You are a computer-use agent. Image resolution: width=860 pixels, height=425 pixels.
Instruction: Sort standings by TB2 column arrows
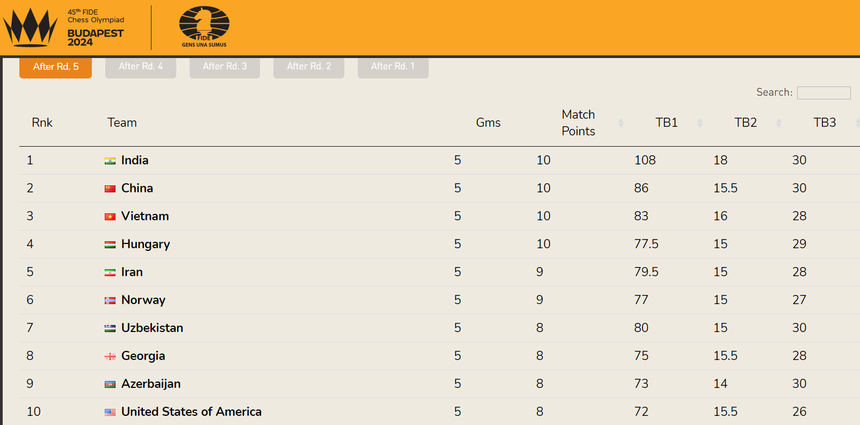click(778, 123)
